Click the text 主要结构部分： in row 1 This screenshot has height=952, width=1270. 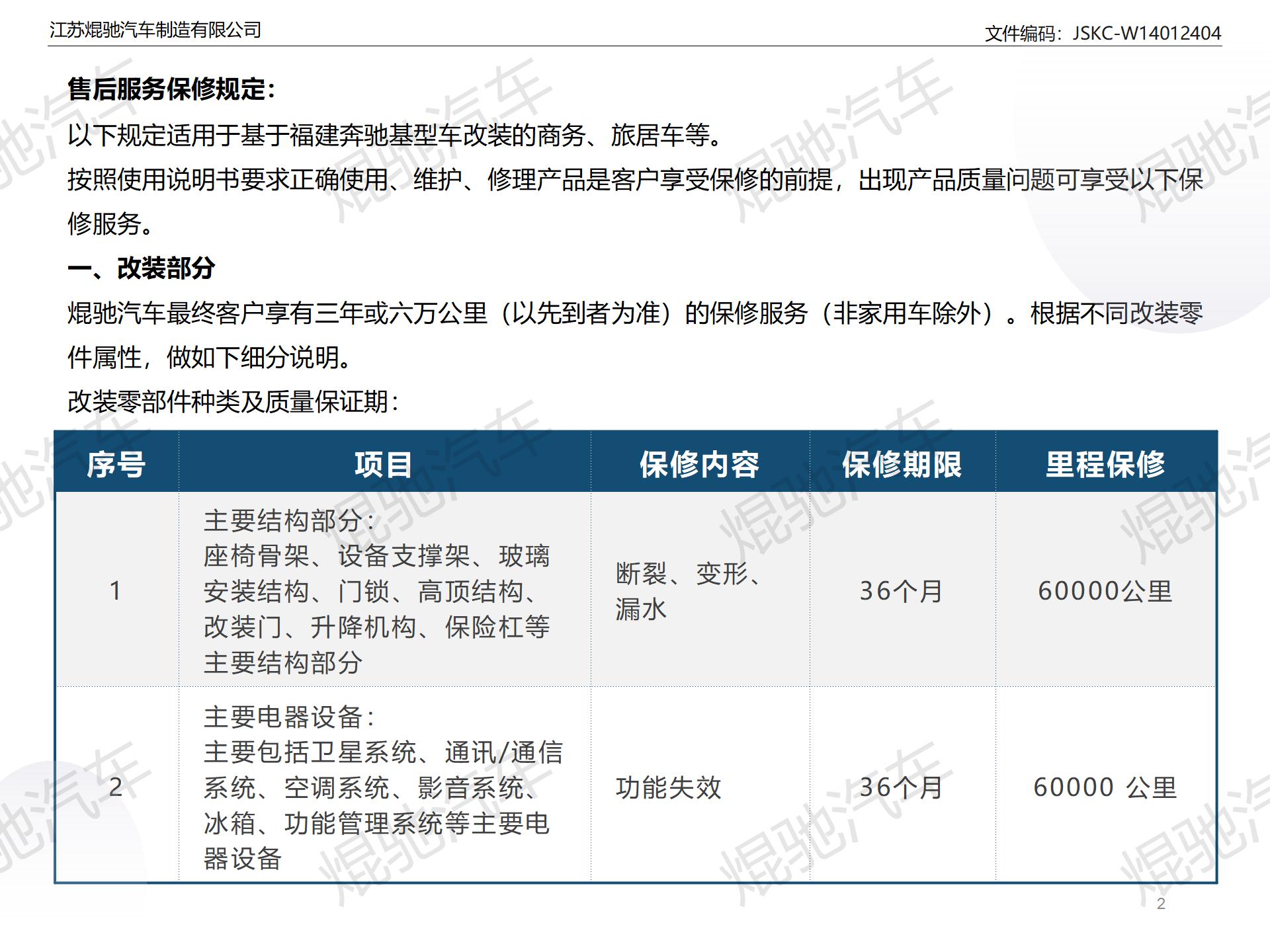click(x=290, y=520)
